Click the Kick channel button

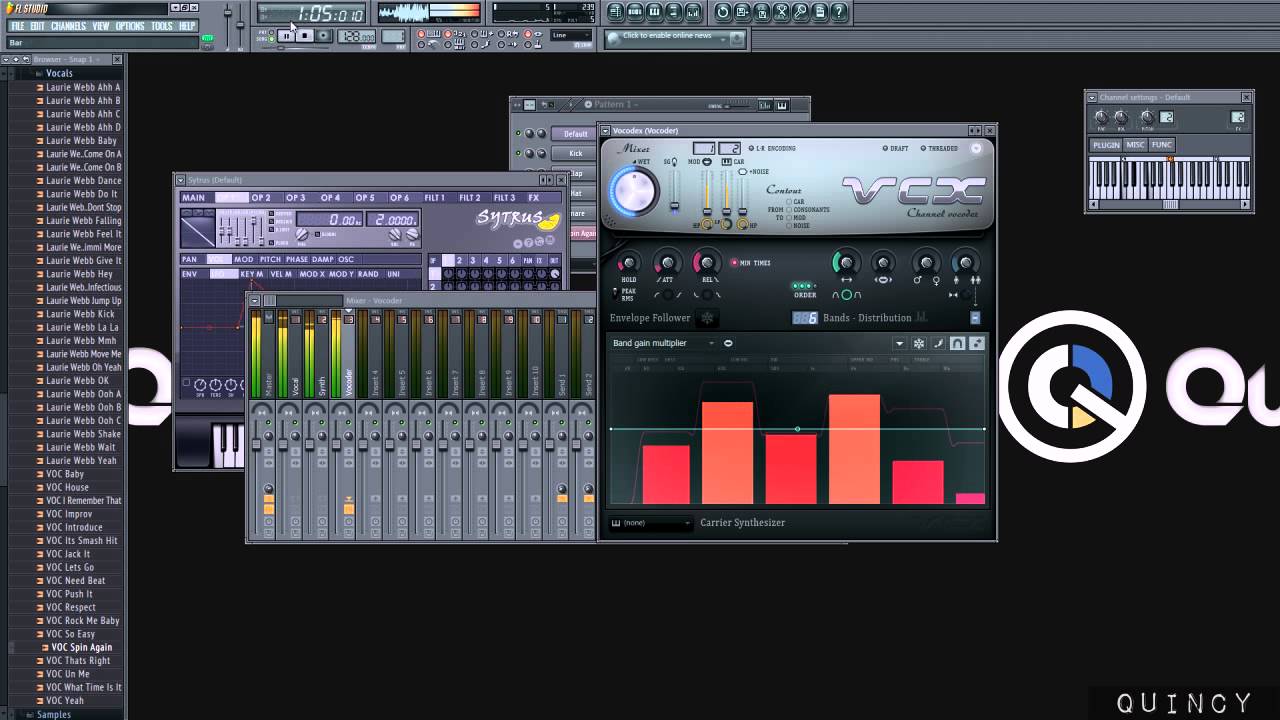point(575,154)
